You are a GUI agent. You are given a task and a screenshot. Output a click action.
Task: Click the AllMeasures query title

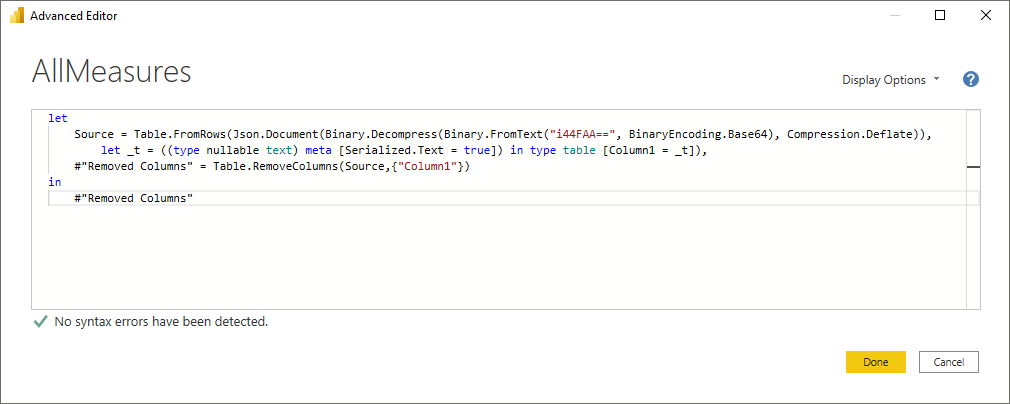click(x=111, y=72)
